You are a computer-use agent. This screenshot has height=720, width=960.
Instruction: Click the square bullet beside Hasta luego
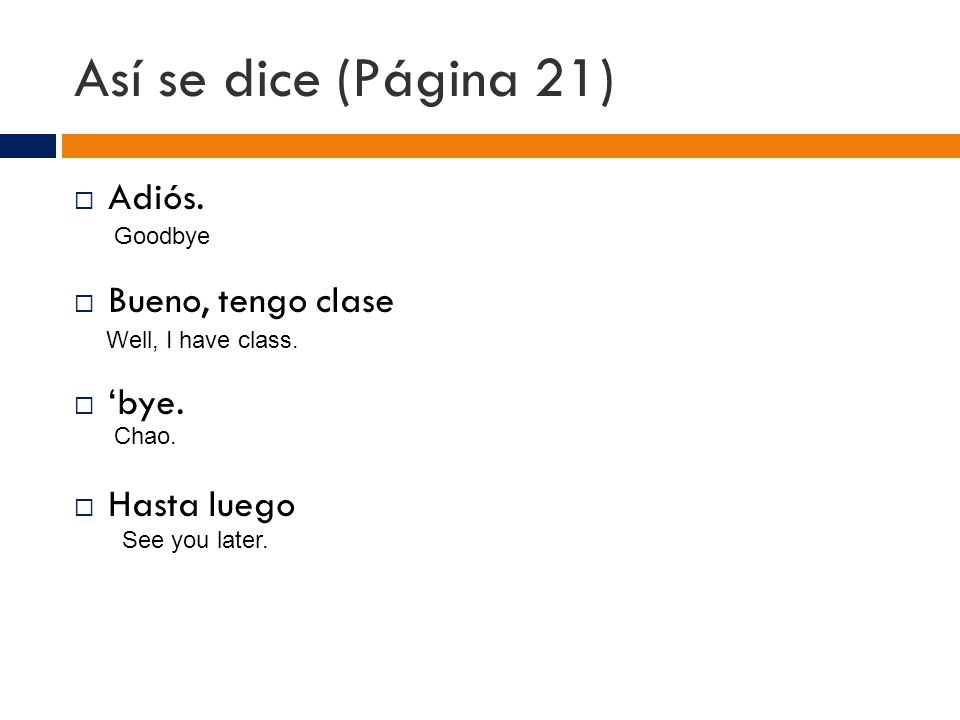84,507
